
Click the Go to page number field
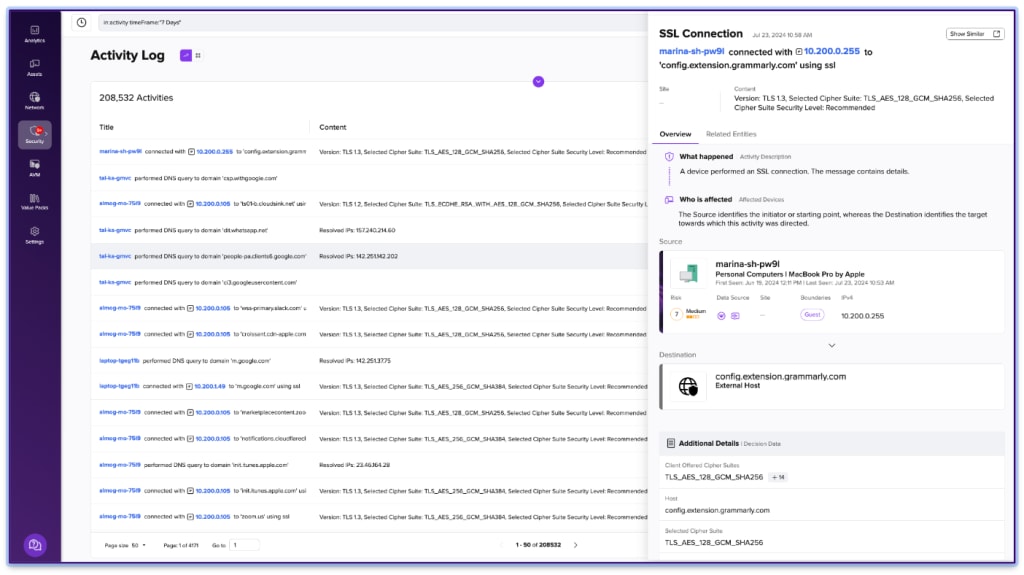click(244, 545)
